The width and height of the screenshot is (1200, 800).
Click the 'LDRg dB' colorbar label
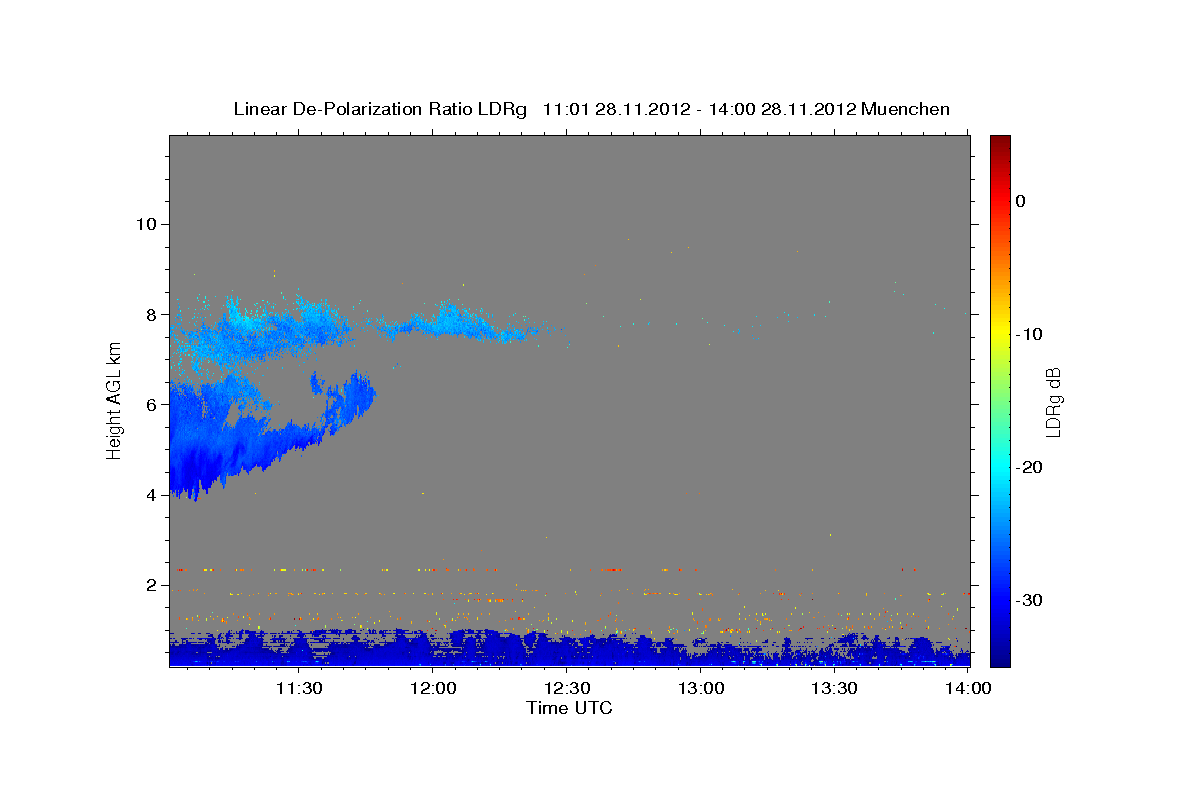pyautogui.click(x=1052, y=402)
